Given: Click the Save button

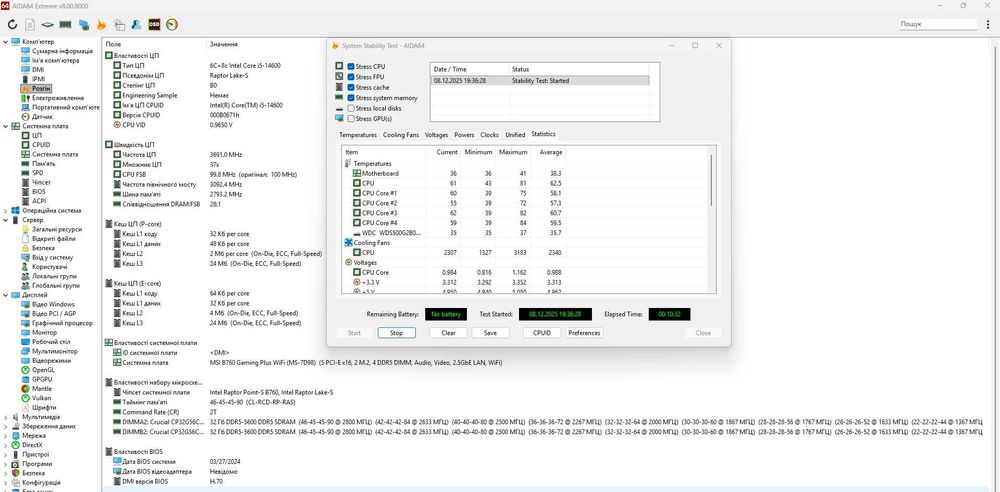Looking at the screenshot, I should click(490, 333).
